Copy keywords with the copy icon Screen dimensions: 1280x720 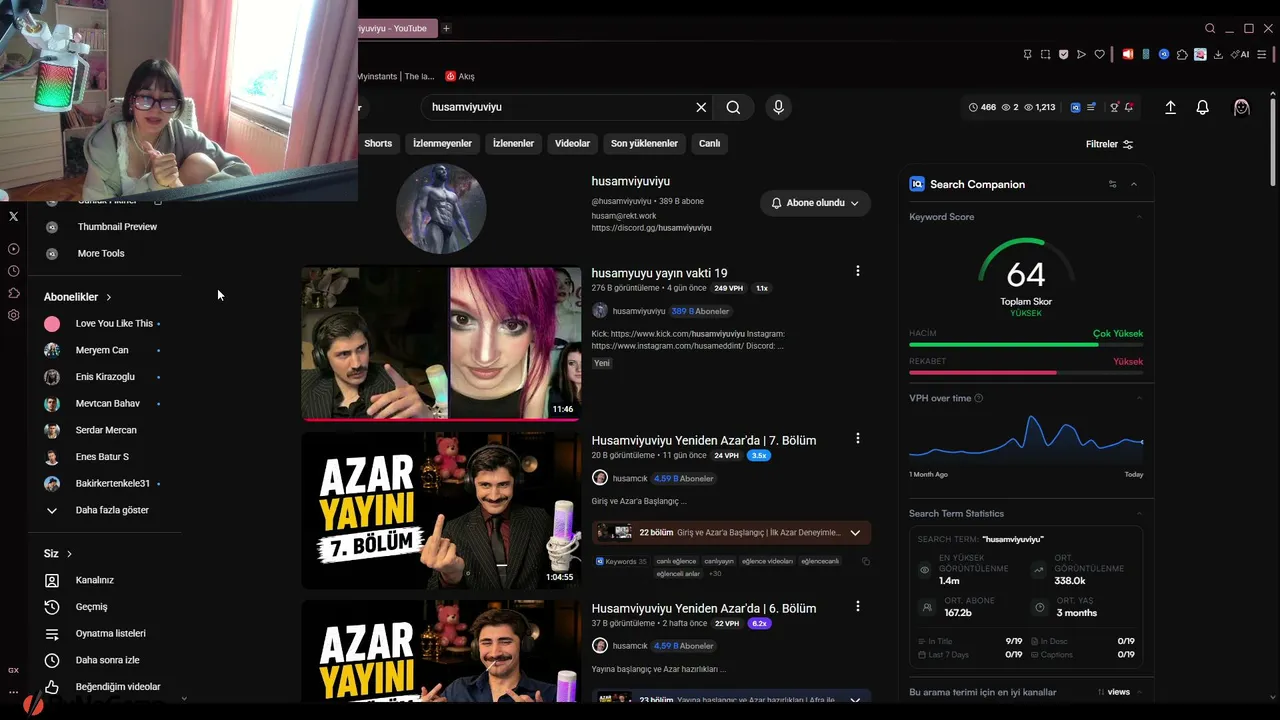pos(865,561)
